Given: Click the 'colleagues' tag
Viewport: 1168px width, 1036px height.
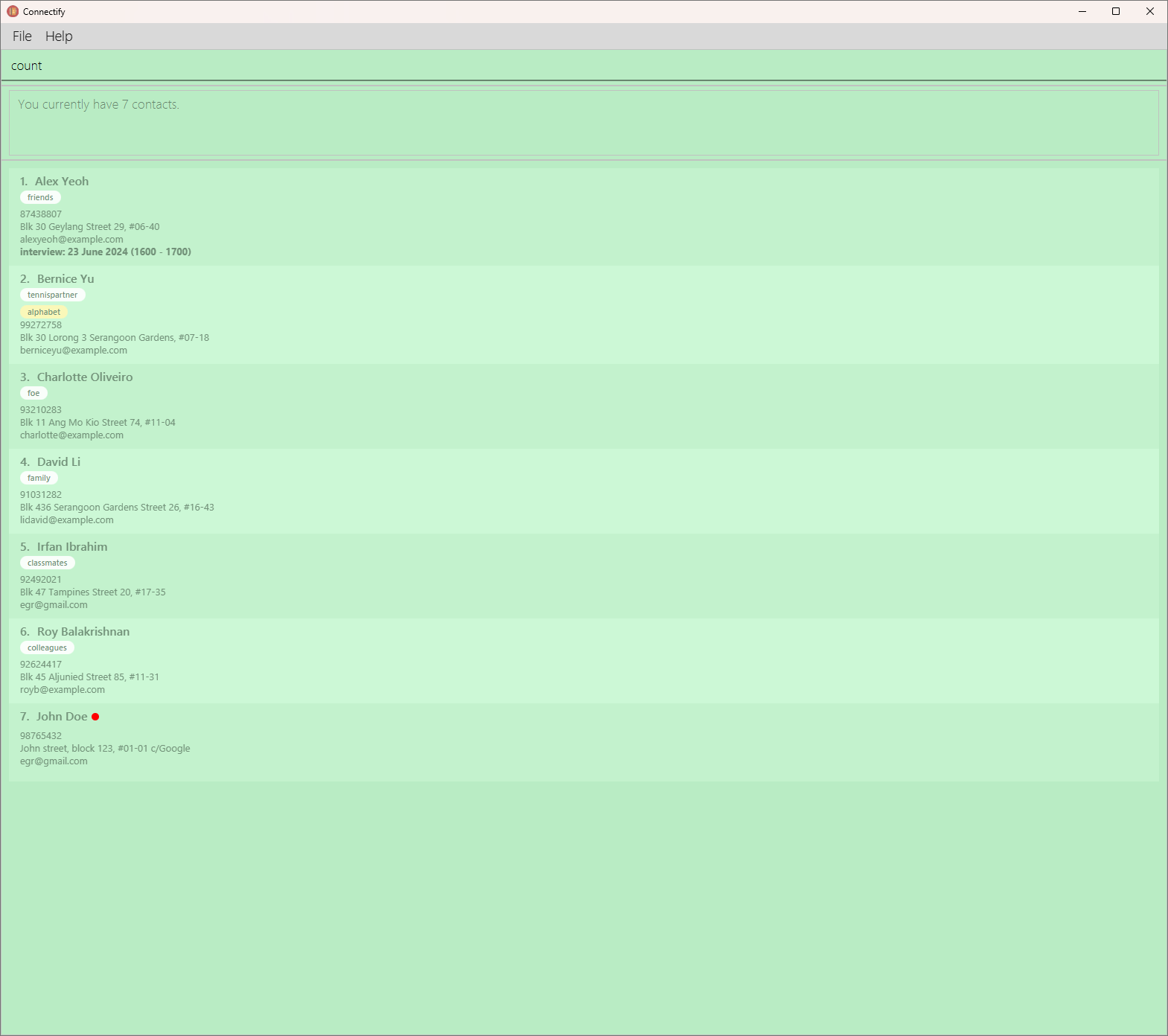Looking at the screenshot, I should [47, 647].
